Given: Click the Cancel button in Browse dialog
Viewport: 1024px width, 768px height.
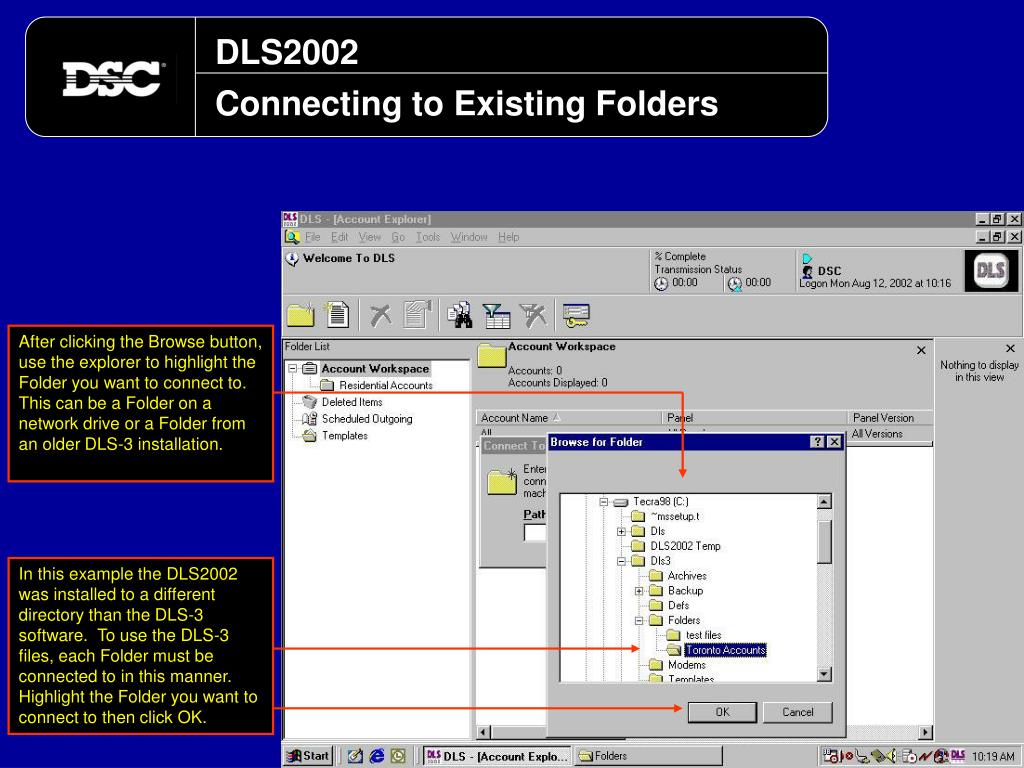Looking at the screenshot, I should (797, 712).
